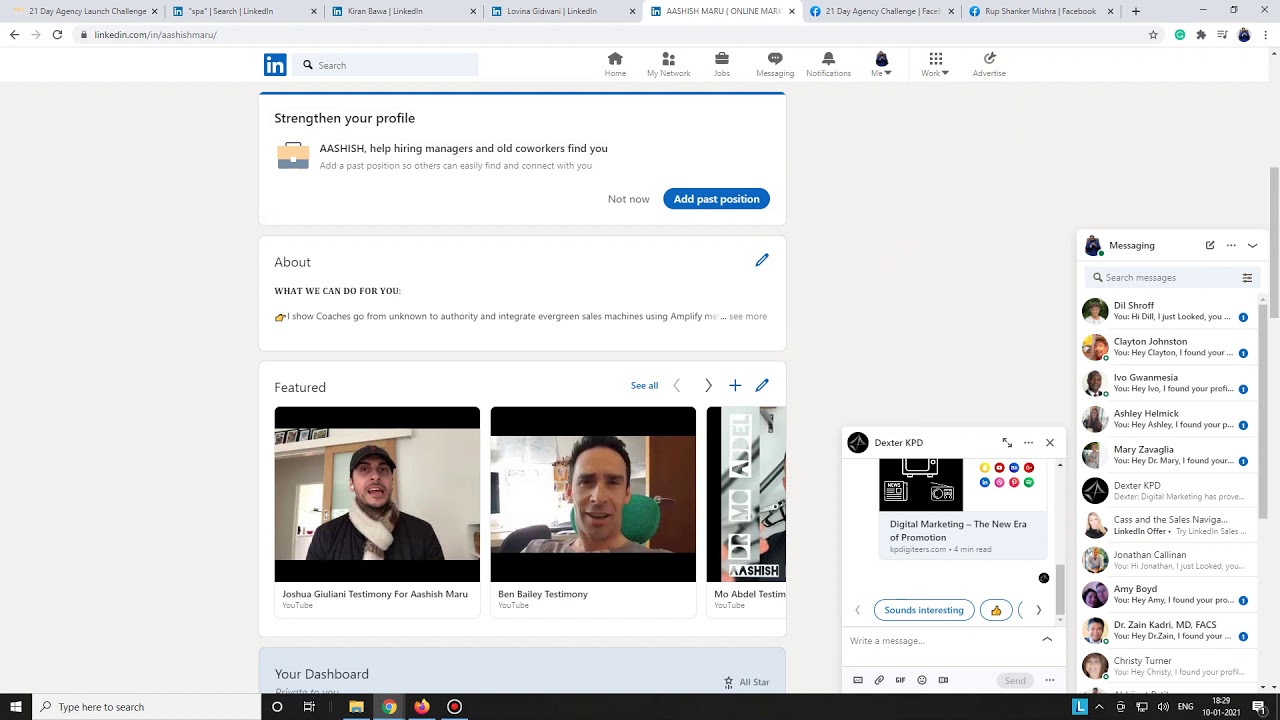Edit the About section pencil
1280x720 pixels.
click(x=762, y=260)
